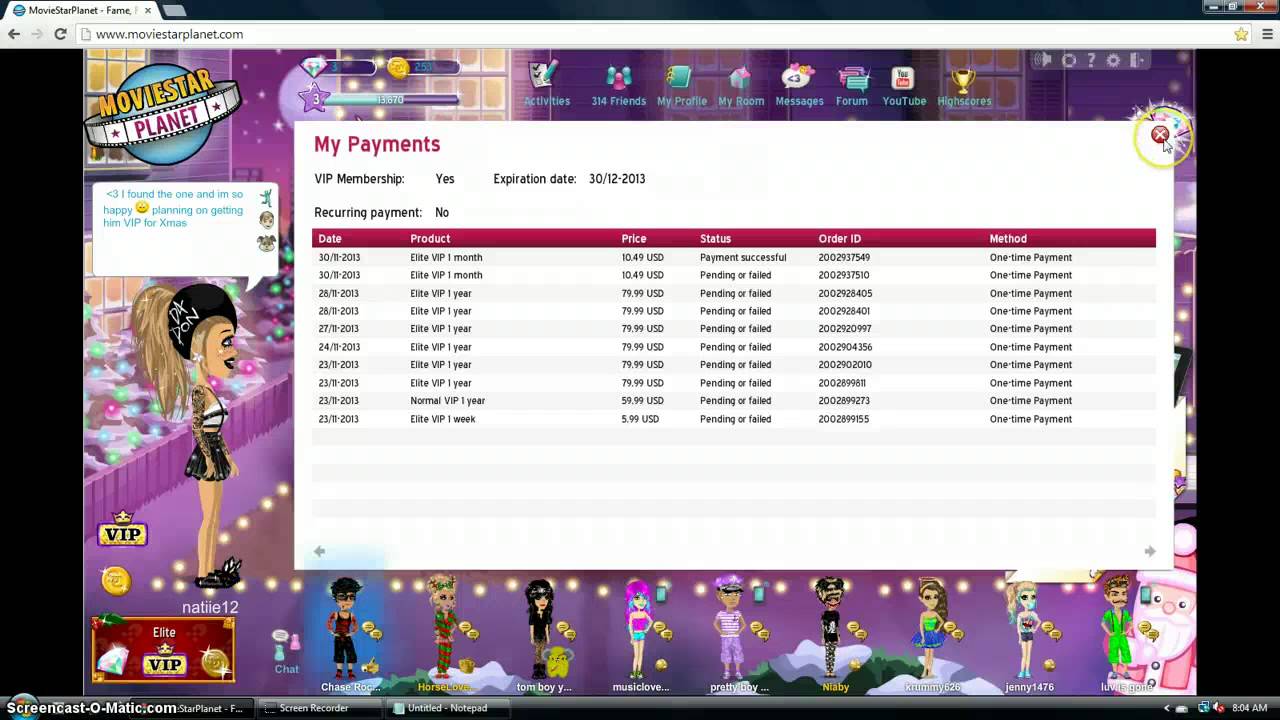Click the level 3 star badge
Image resolution: width=1280 pixels, height=720 pixels.
tap(315, 98)
